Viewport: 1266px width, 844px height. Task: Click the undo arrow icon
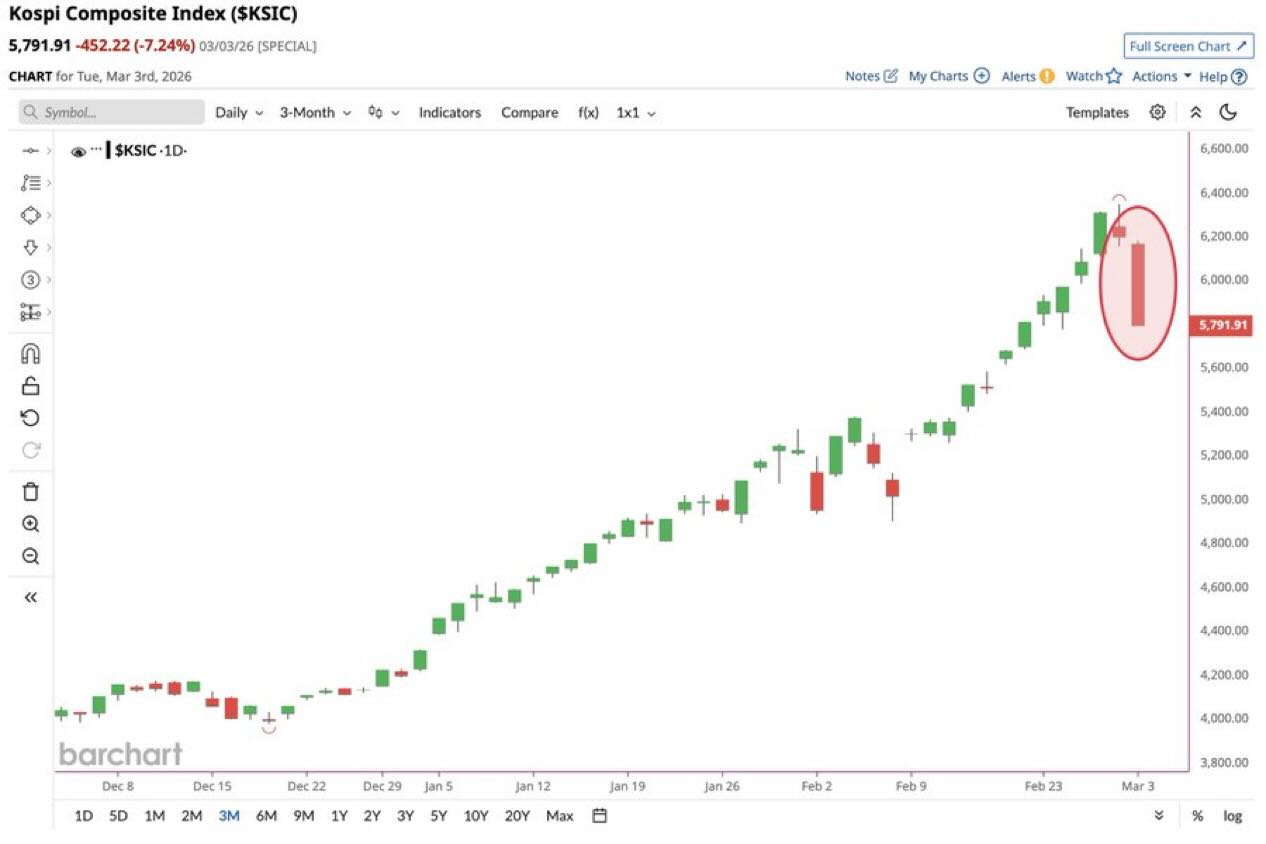30,418
